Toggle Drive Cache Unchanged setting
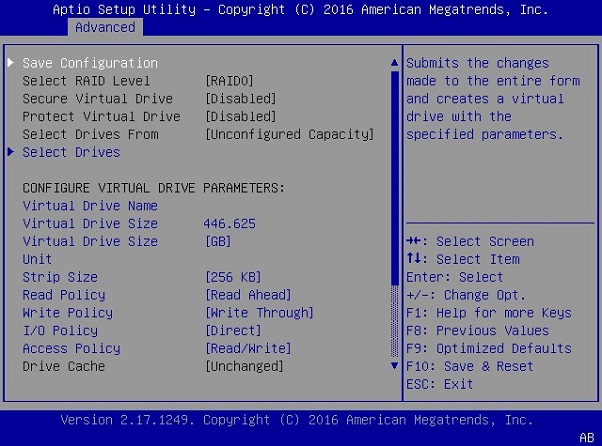The image size is (602, 446). coord(244,367)
